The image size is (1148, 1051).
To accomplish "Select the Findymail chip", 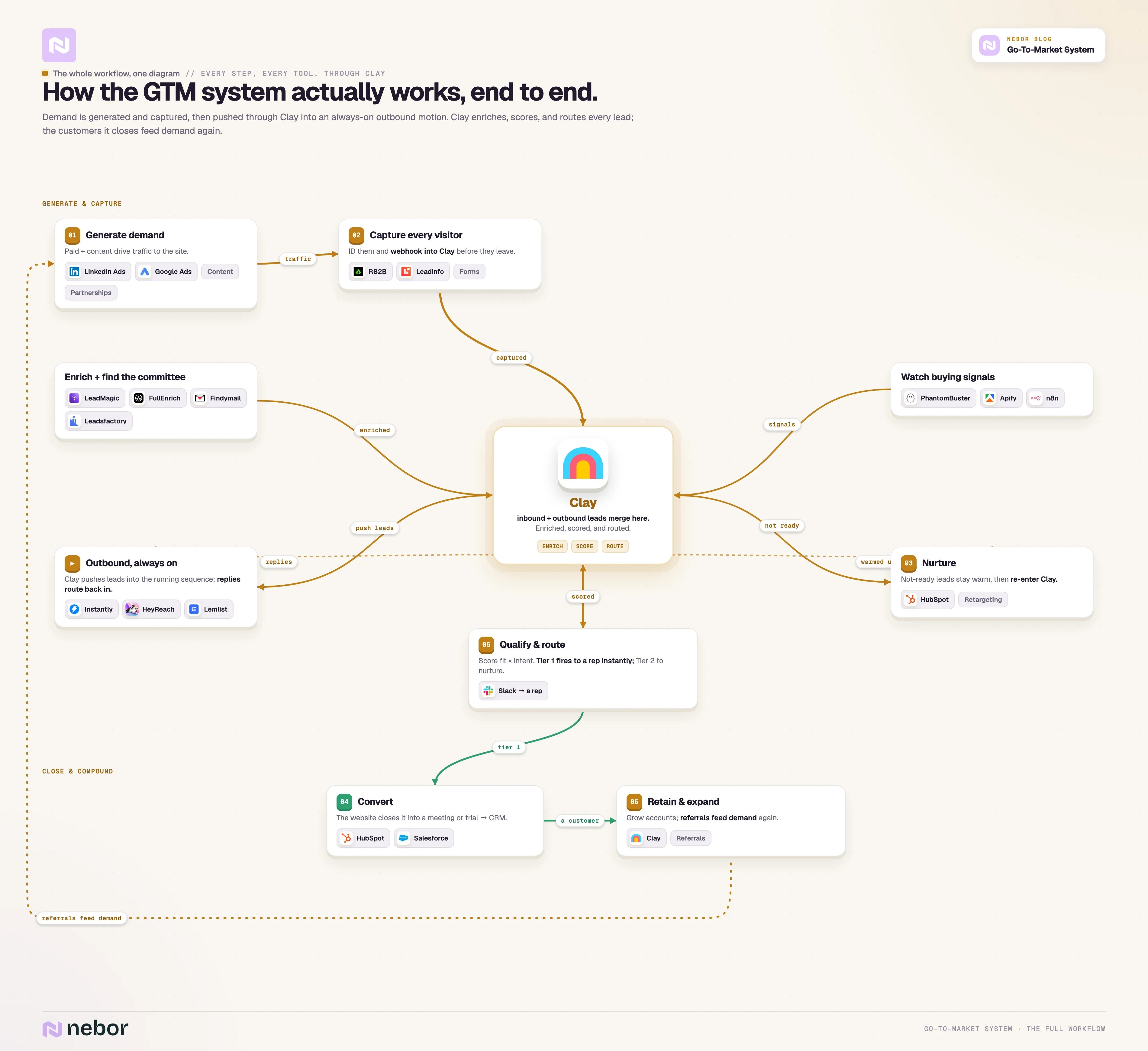I will click(x=219, y=398).
